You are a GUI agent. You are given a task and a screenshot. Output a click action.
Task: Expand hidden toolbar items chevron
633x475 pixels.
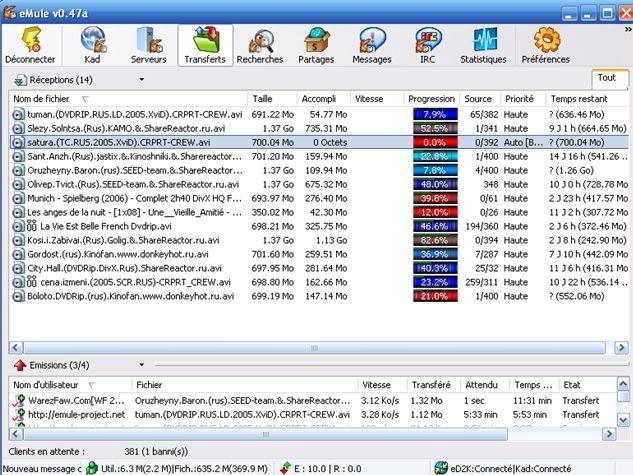coord(628,29)
